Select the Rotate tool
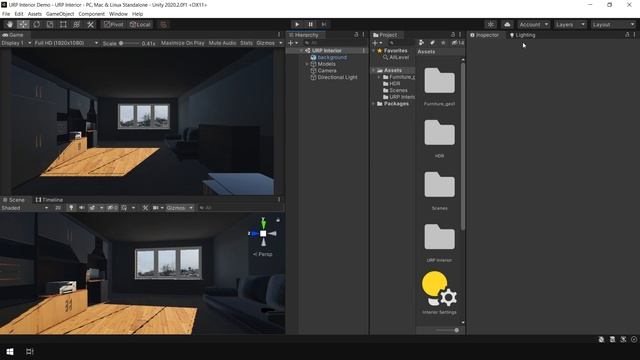This screenshot has height=360, width=640. (36, 24)
